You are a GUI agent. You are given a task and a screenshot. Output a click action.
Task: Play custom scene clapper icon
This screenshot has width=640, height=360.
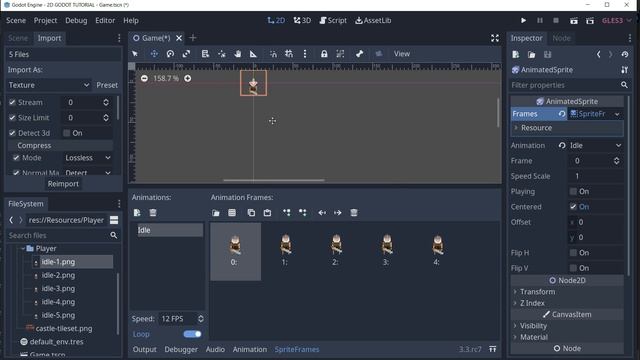coord(590,20)
